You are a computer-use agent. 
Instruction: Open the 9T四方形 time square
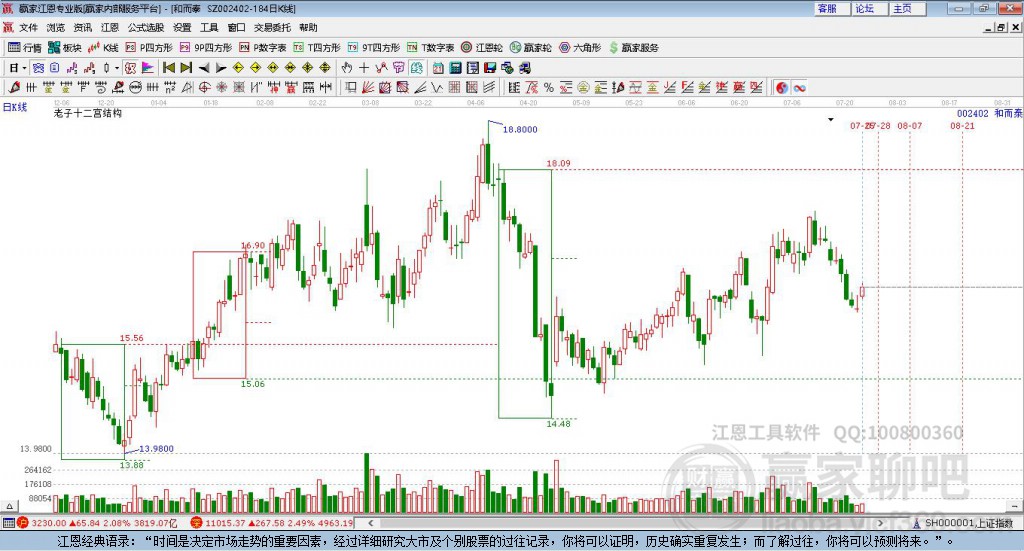[x=374, y=48]
